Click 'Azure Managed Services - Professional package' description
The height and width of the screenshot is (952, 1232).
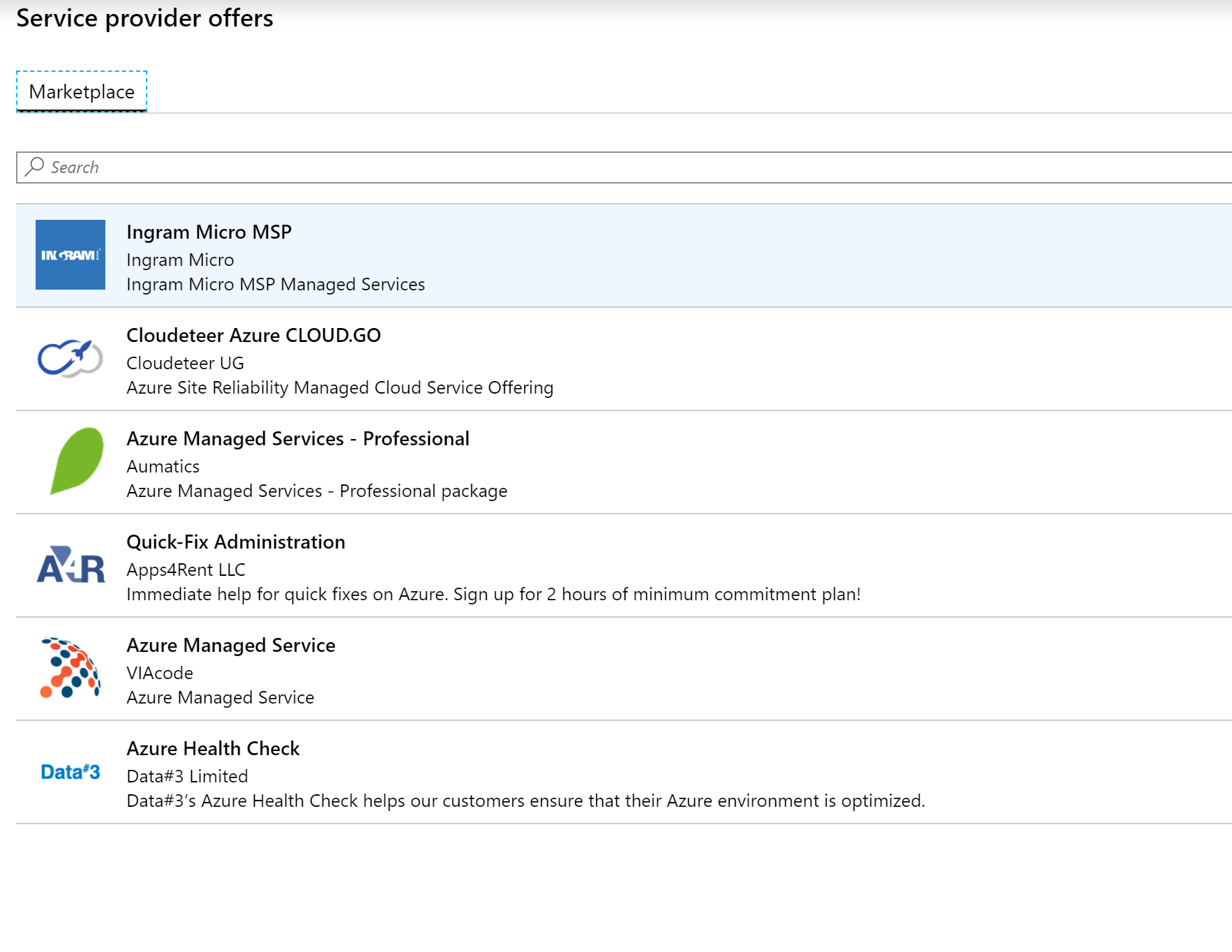point(317,491)
